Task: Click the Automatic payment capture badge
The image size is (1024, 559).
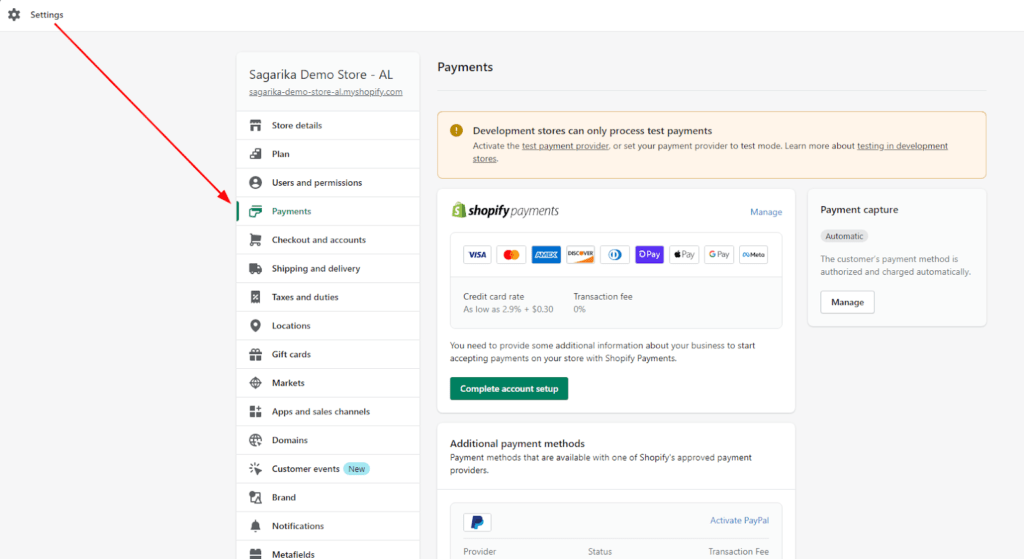Action: pyautogui.click(x=844, y=236)
